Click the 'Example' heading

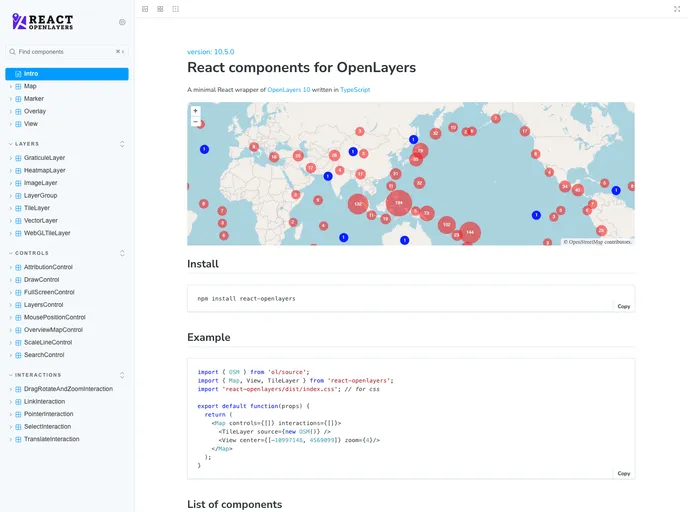point(208,337)
